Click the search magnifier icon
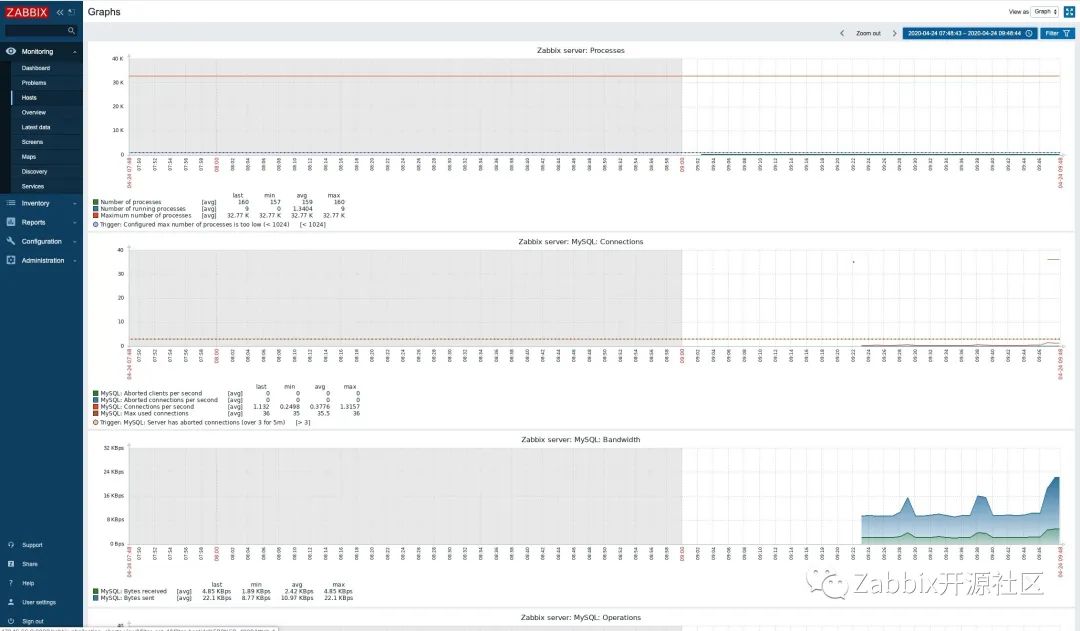The width and height of the screenshot is (1080, 631). pos(71,30)
